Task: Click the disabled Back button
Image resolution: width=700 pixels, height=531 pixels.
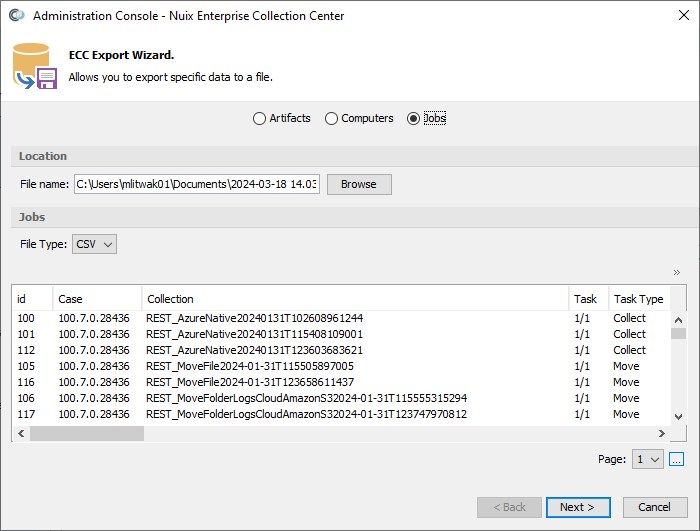Action: tap(509, 507)
